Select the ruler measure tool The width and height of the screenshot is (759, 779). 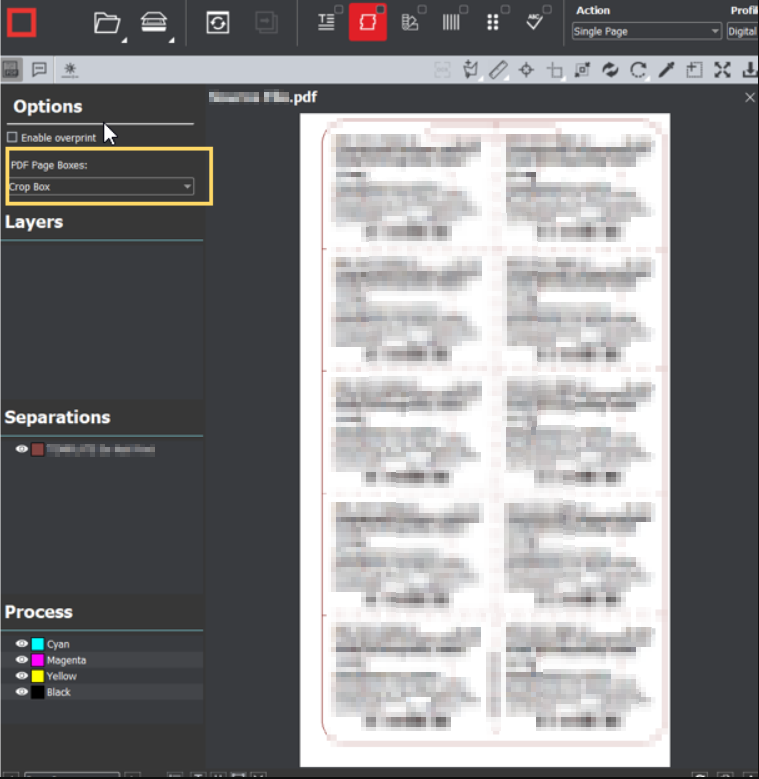[499, 70]
